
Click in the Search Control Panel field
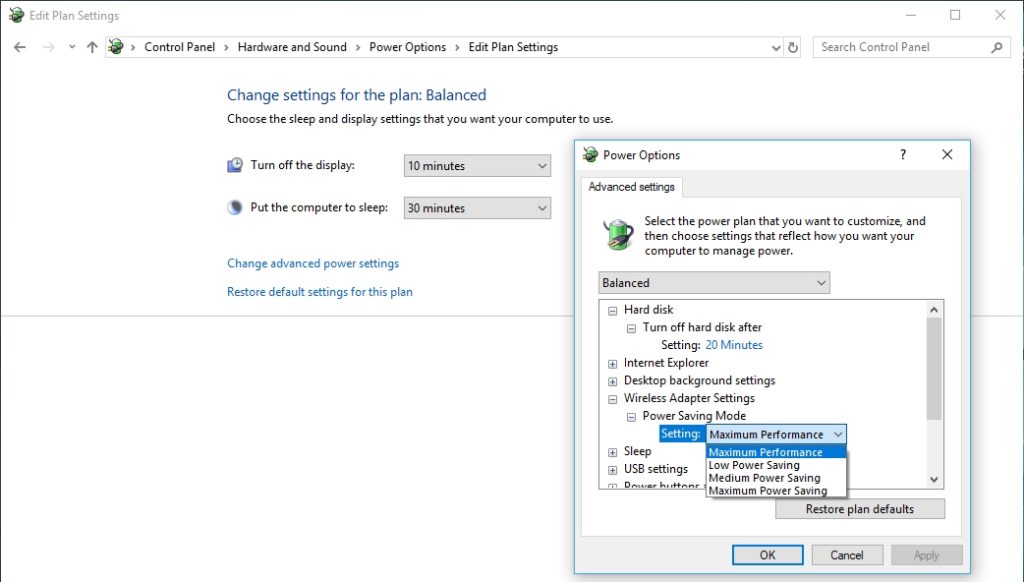click(x=900, y=47)
